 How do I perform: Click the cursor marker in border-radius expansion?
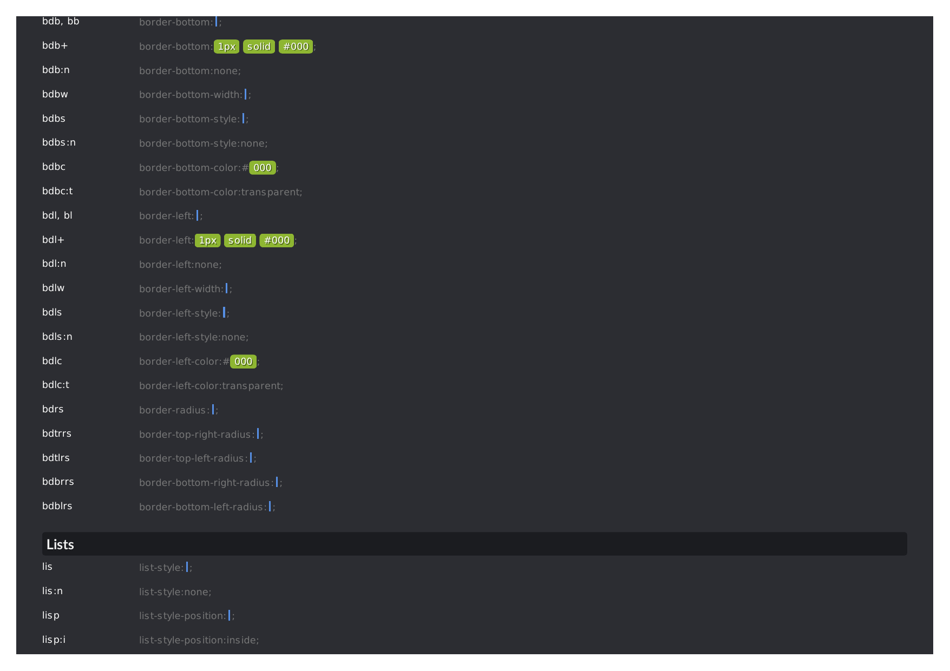pos(214,409)
